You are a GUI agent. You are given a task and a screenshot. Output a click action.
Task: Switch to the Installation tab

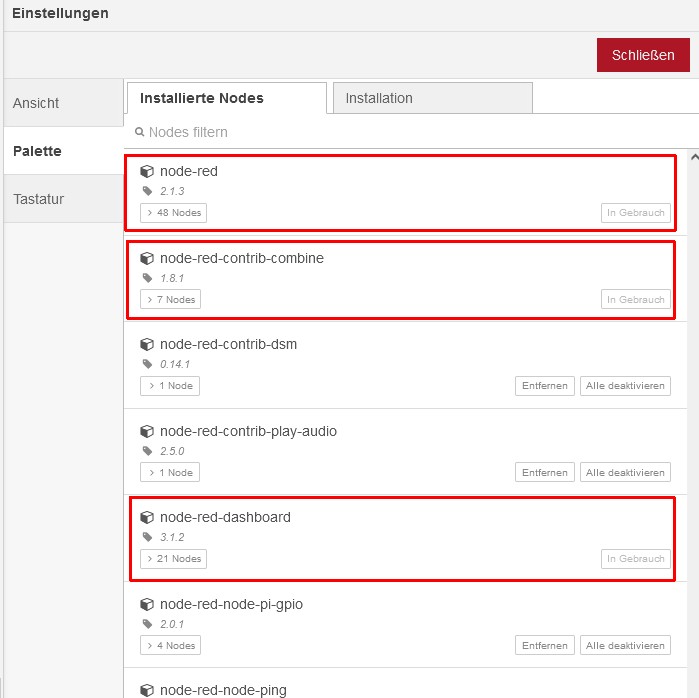[x=432, y=98]
